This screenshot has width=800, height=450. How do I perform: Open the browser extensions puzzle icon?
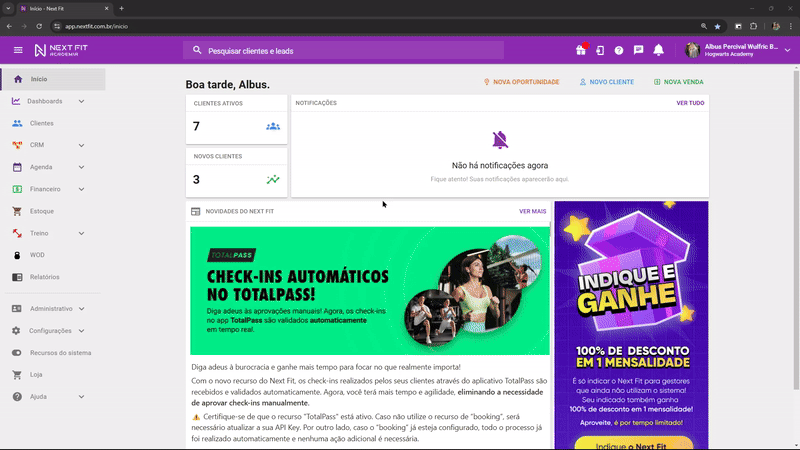754,26
